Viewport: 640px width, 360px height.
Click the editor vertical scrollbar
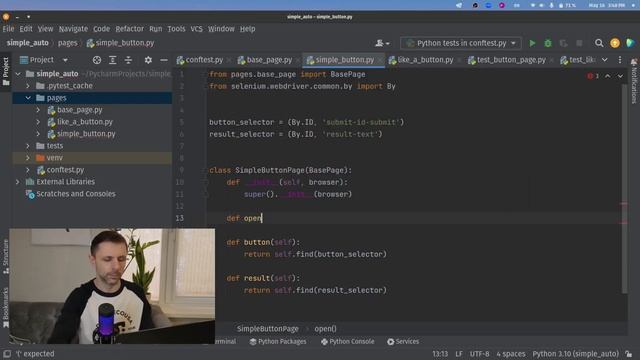(624, 188)
